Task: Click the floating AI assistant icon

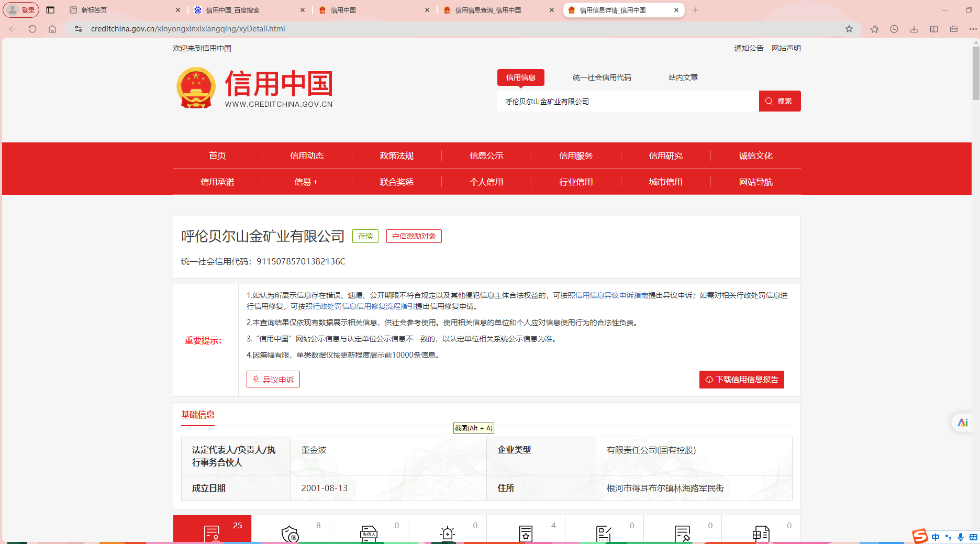Action: click(962, 423)
